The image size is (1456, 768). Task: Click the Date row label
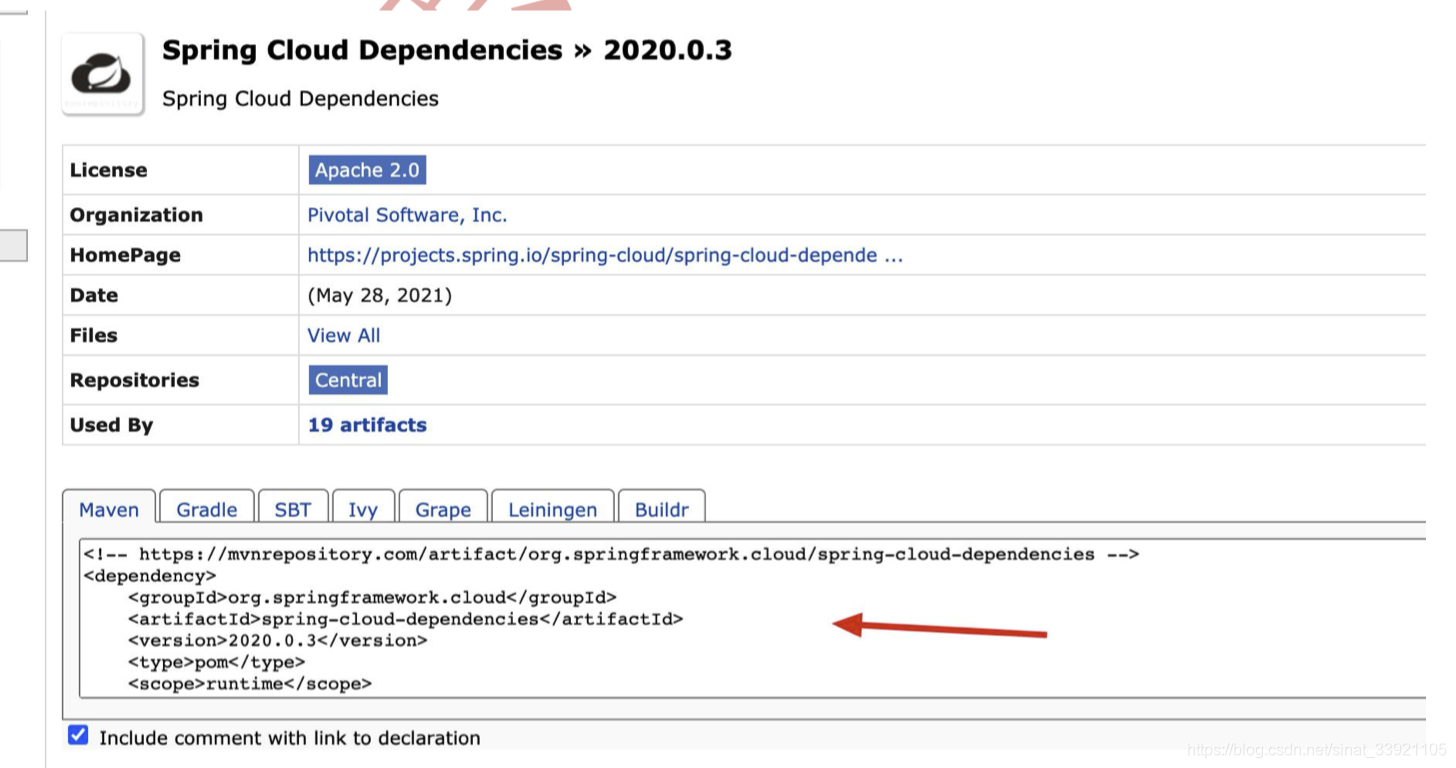coord(94,295)
